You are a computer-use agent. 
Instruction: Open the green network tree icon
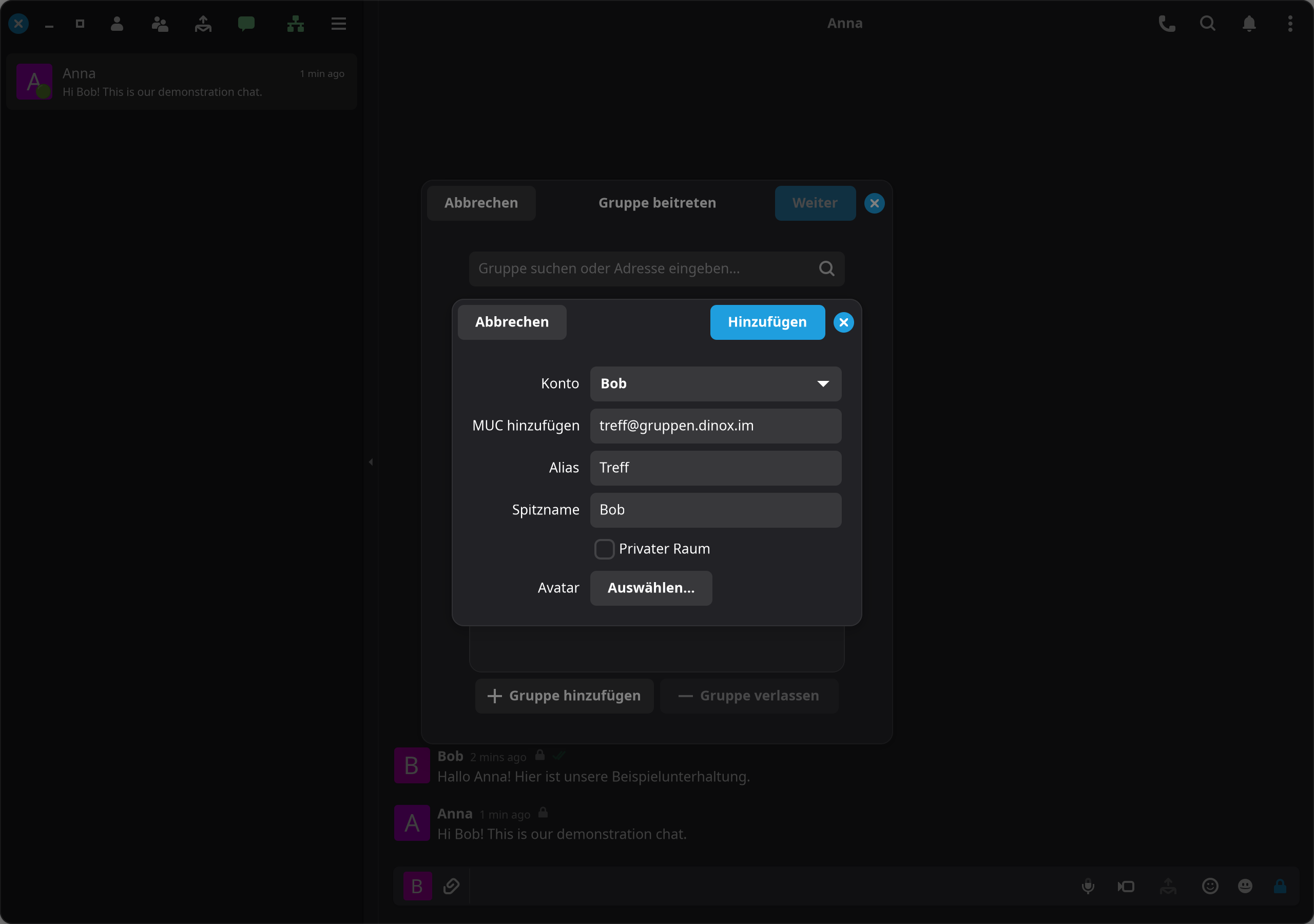295,24
